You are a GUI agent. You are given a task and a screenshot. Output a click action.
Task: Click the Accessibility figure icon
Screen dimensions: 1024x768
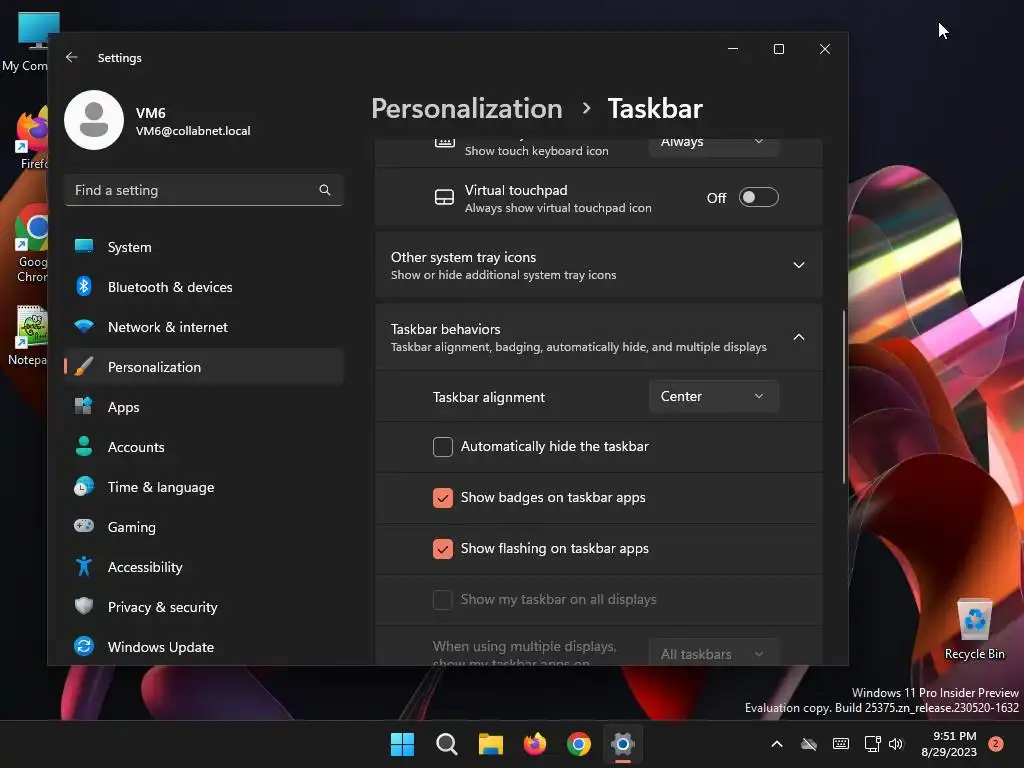coord(84,566)
